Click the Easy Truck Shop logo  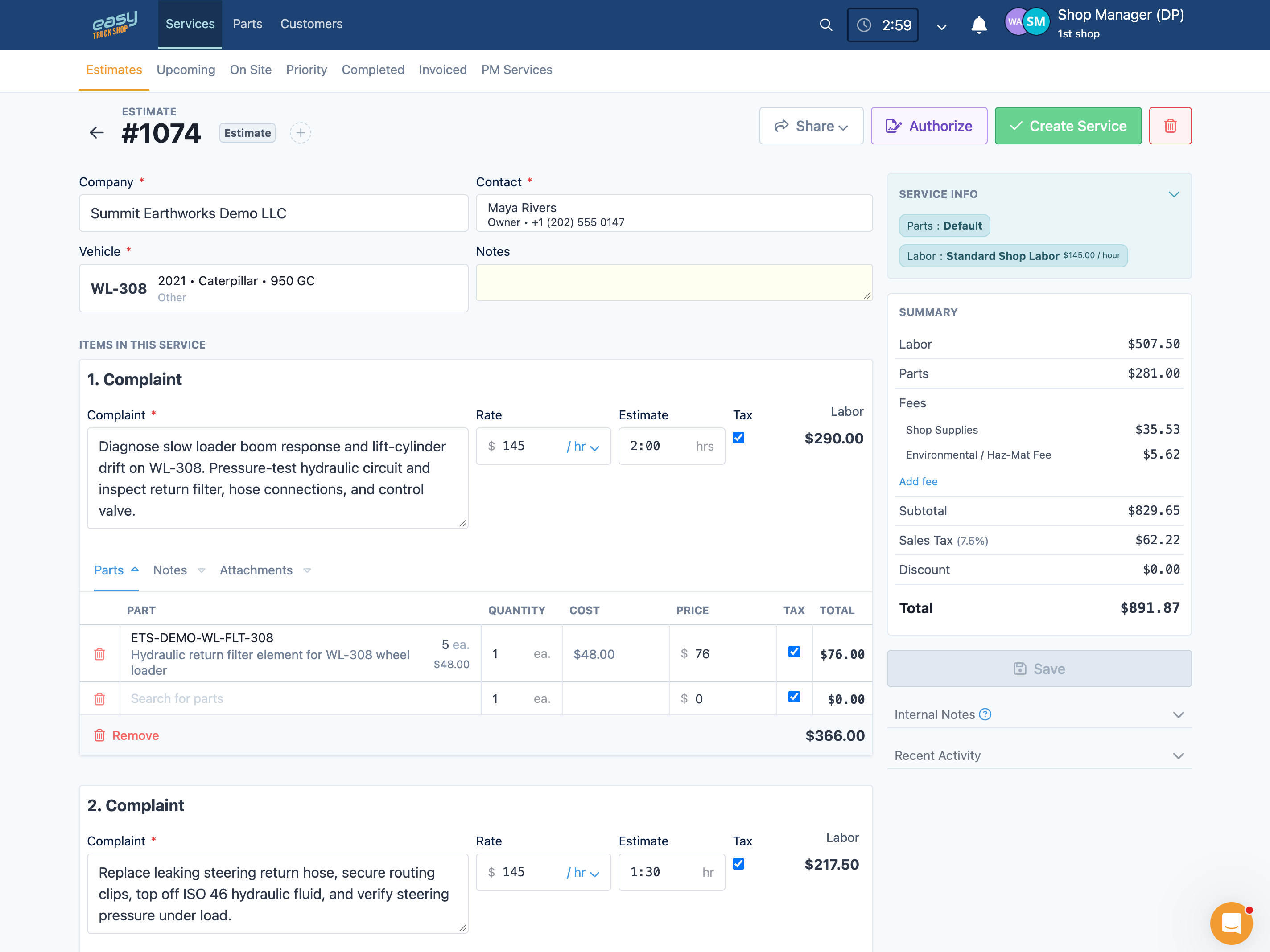tap(115, 25)
